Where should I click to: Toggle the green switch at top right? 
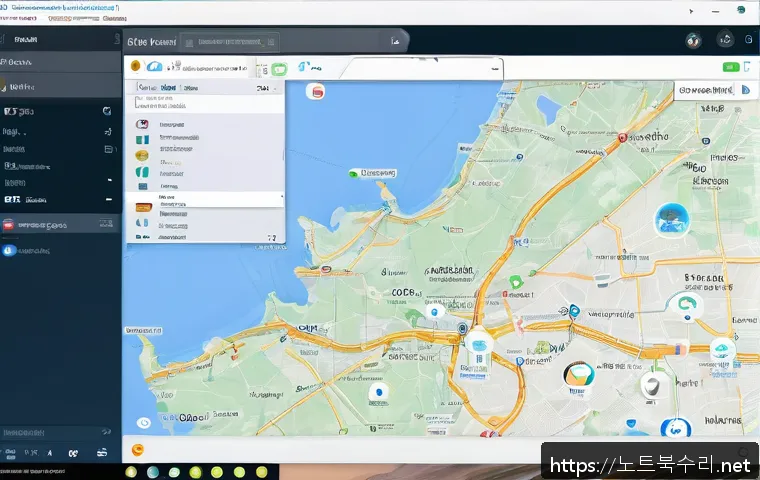coord(731,67)
